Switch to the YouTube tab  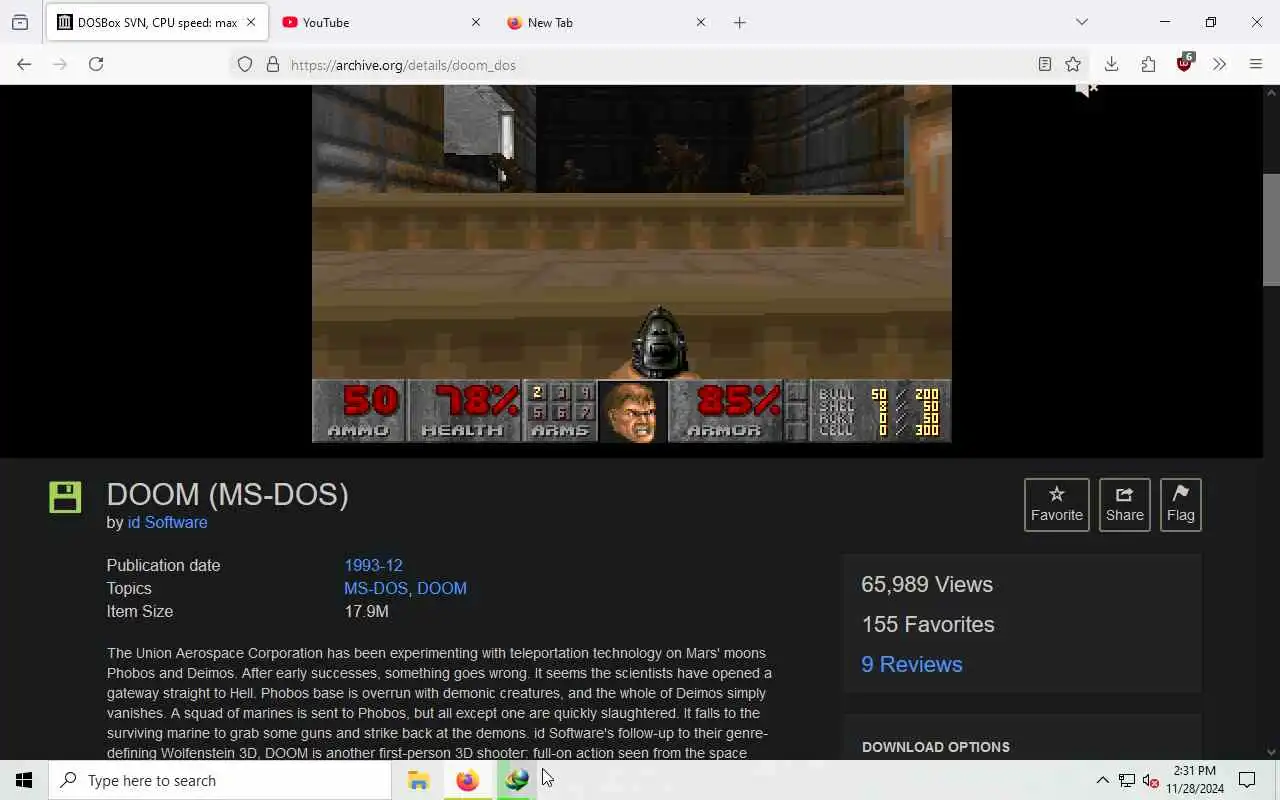click(380, 22)
